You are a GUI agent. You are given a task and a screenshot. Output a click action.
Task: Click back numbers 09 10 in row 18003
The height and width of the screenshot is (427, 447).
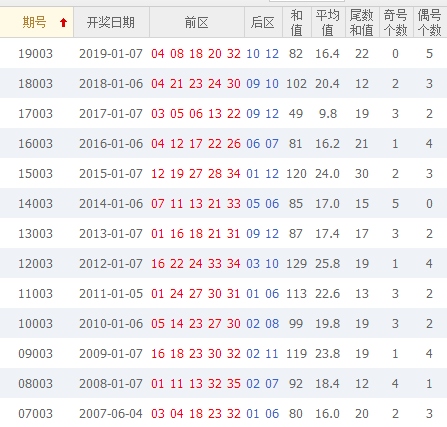(263, 84)
